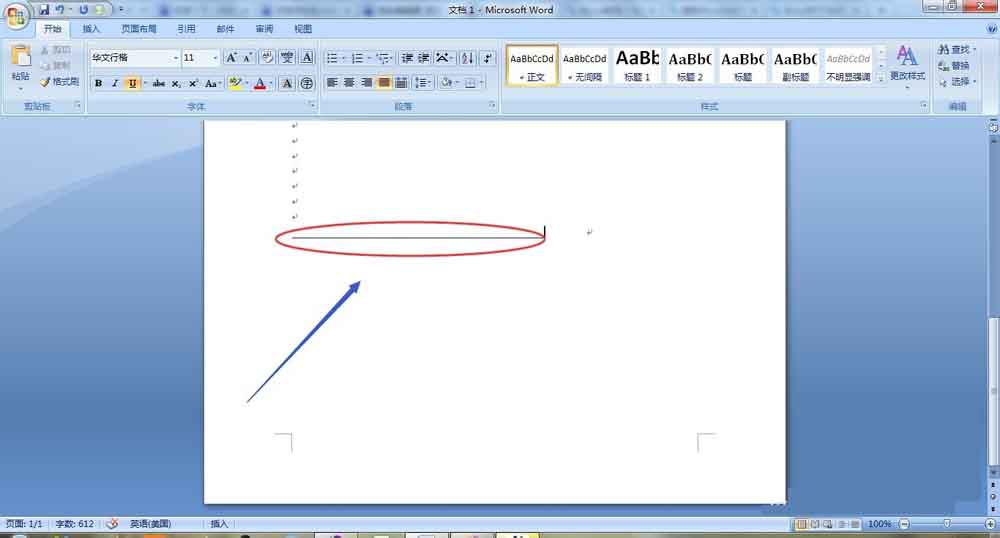This screenshot has width=1000, height=538.
Task: Click 替换 (Replace) in editing group
Action: [x=954, y=66]
